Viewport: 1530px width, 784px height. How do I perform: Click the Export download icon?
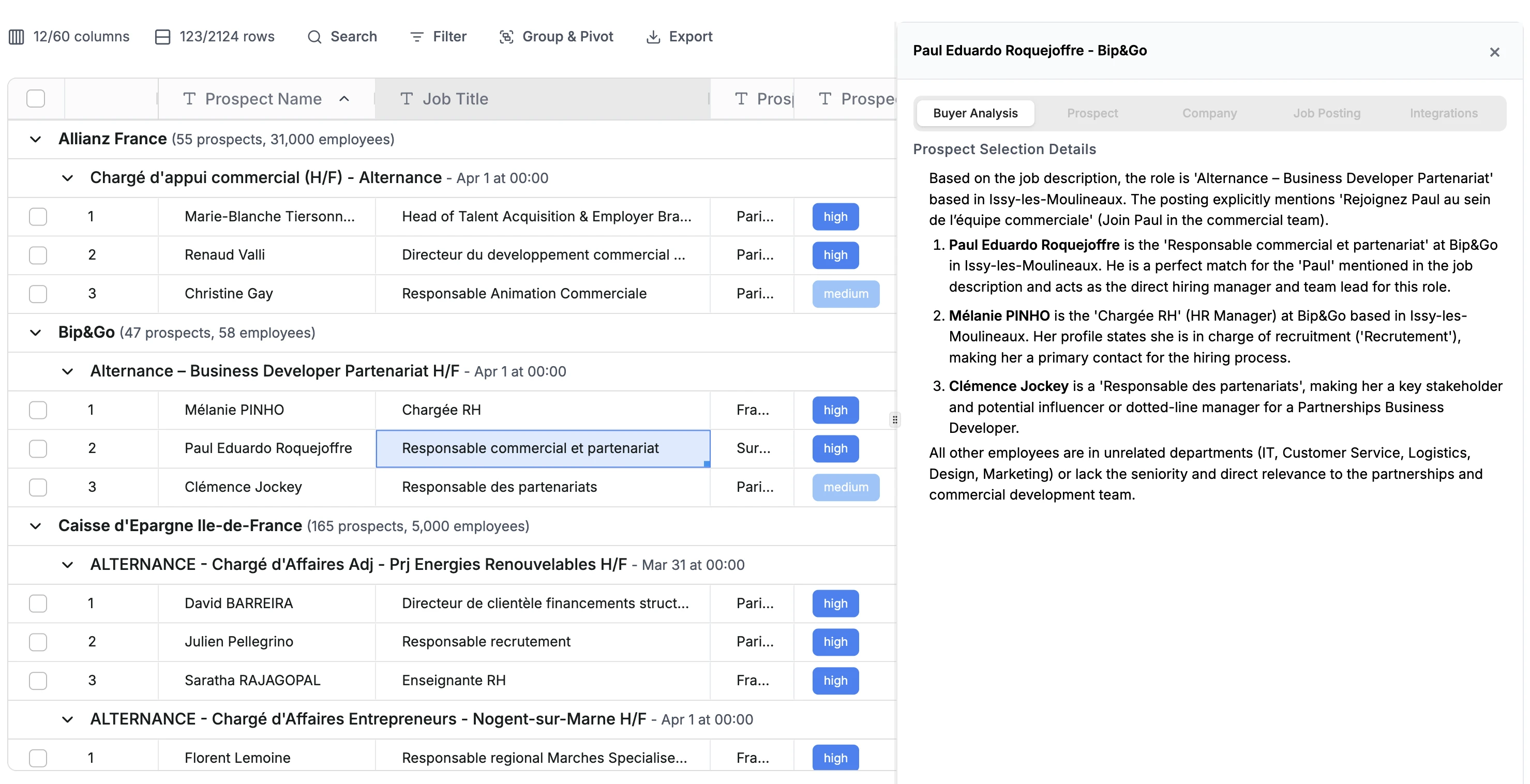pyautogui.click(x=653, y=37)
